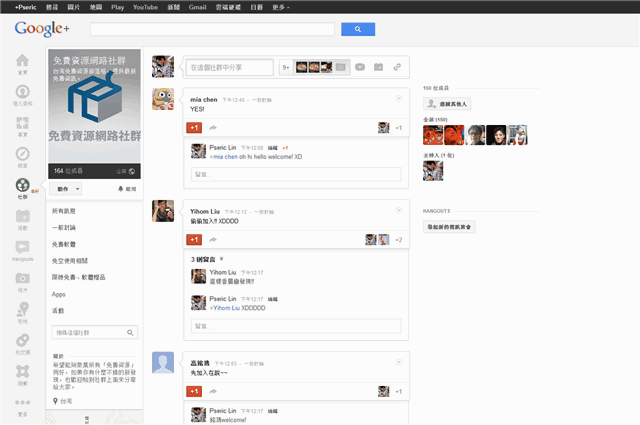
Task: Open the Actions dropdown under community cover
Action: tap(66, 189)
